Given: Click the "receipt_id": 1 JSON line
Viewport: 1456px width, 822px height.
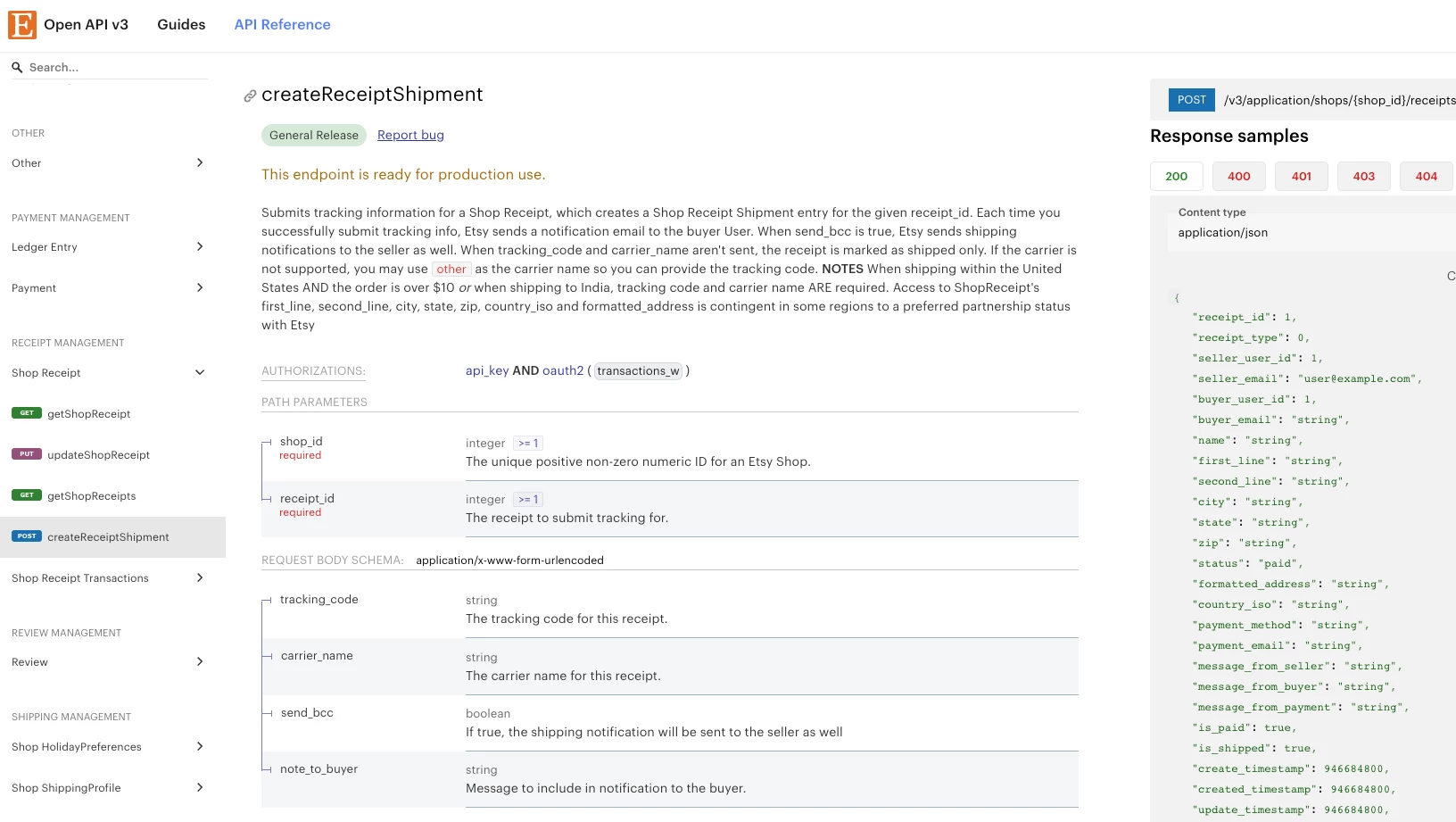Looking at the screenshot, I should (x=1246, y=317).
